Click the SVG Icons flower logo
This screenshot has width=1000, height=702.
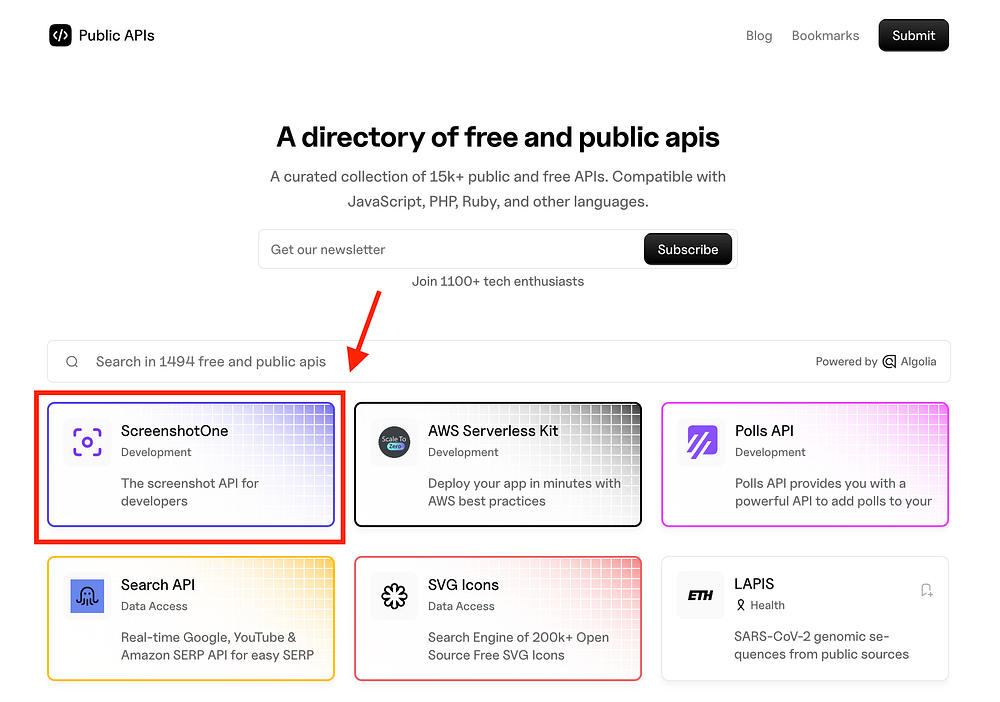click(x=394, y=596)
